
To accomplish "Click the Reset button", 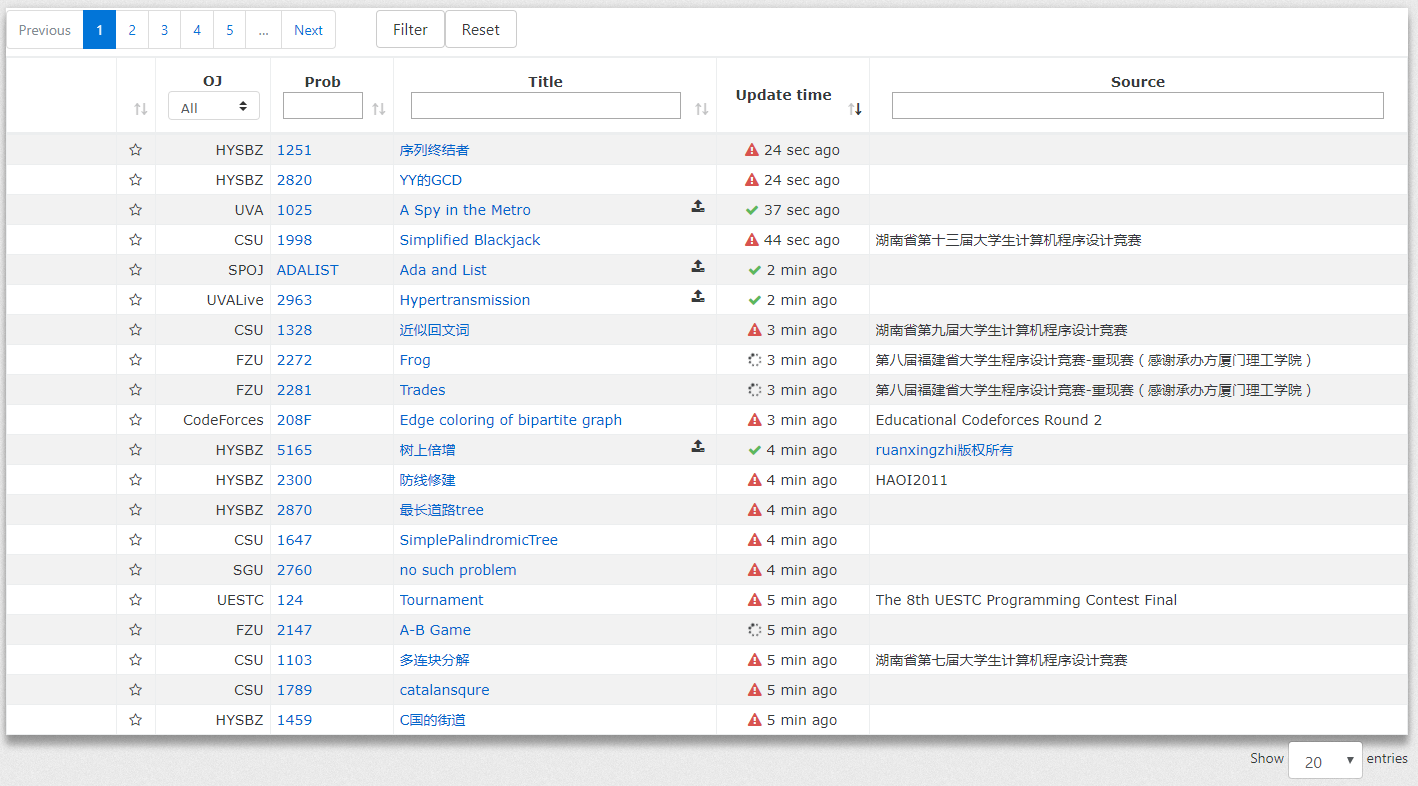I will [480, 30].
